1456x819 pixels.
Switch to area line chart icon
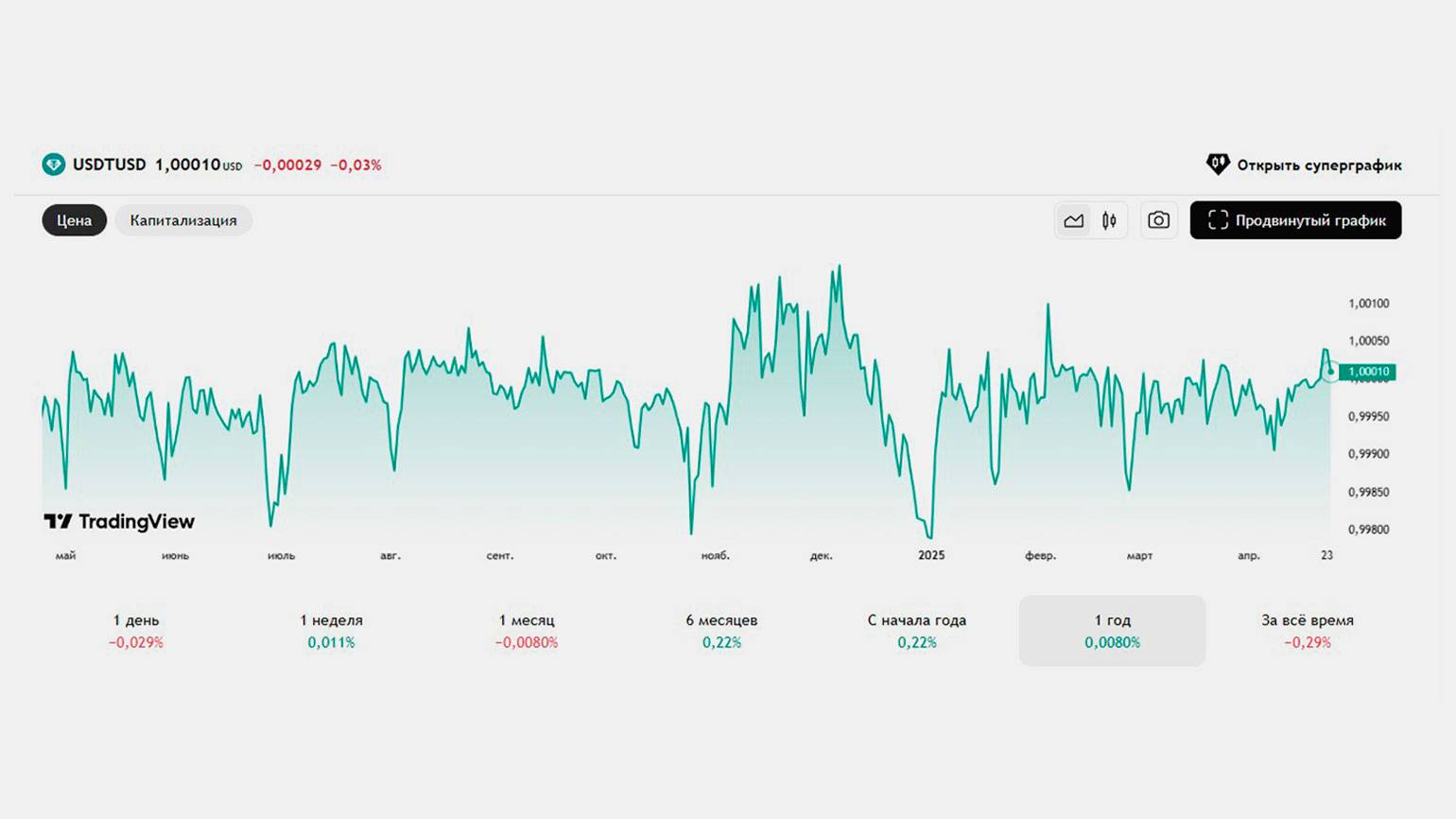pos(1073,220)
